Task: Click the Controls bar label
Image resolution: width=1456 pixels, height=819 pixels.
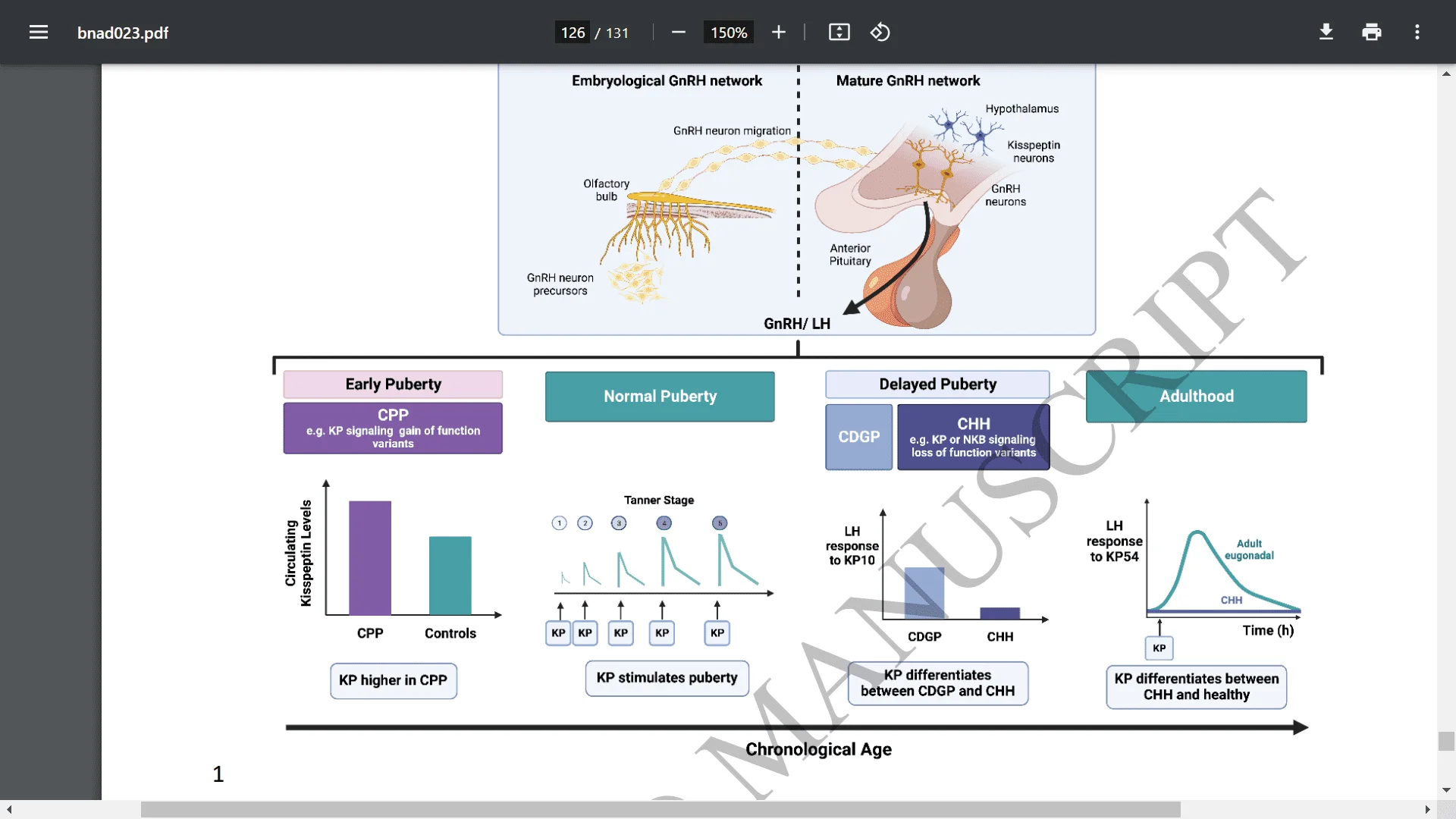Action: (x=450, y=633)
